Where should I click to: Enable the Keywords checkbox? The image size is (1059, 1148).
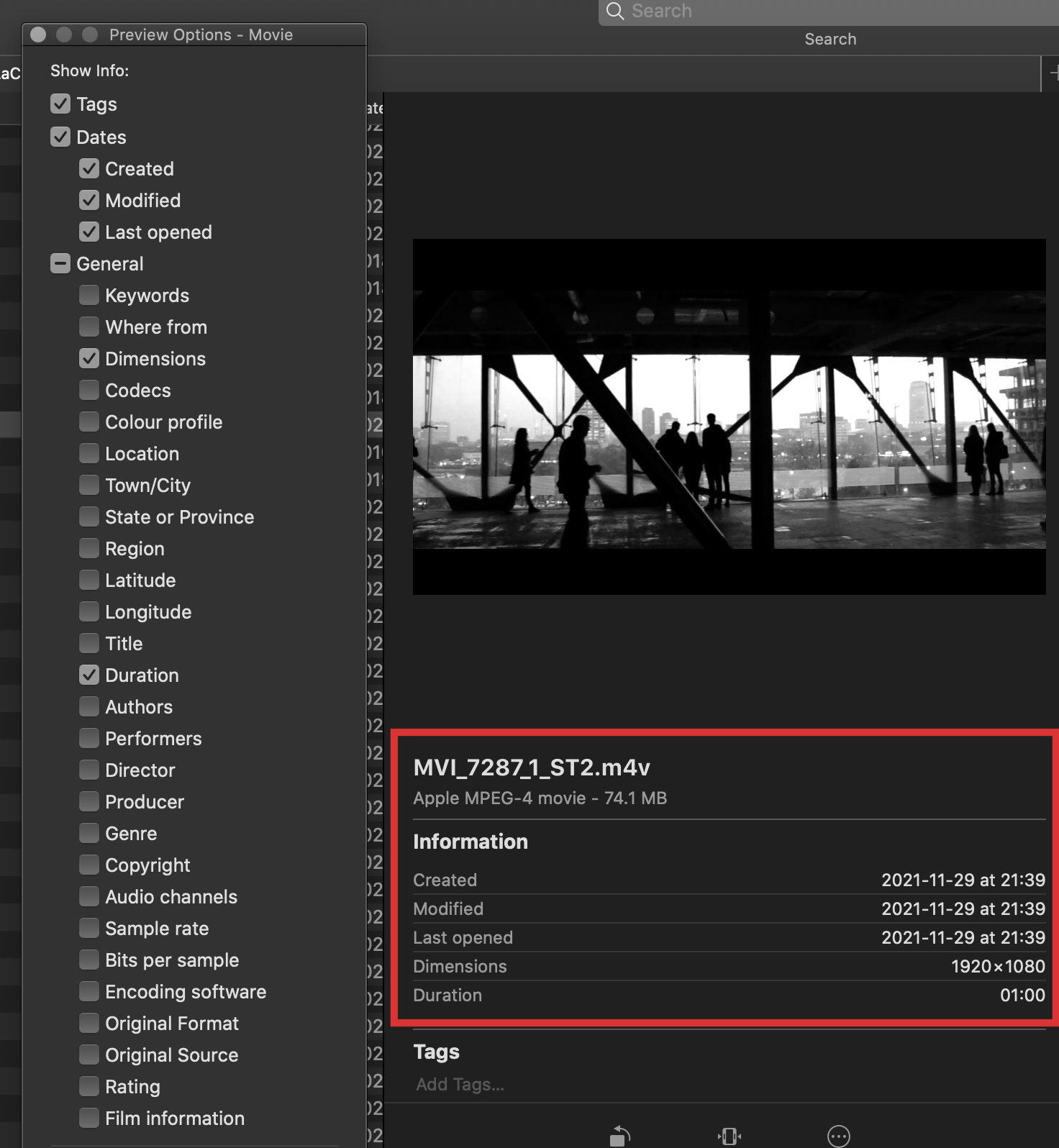tap(89, 295)
